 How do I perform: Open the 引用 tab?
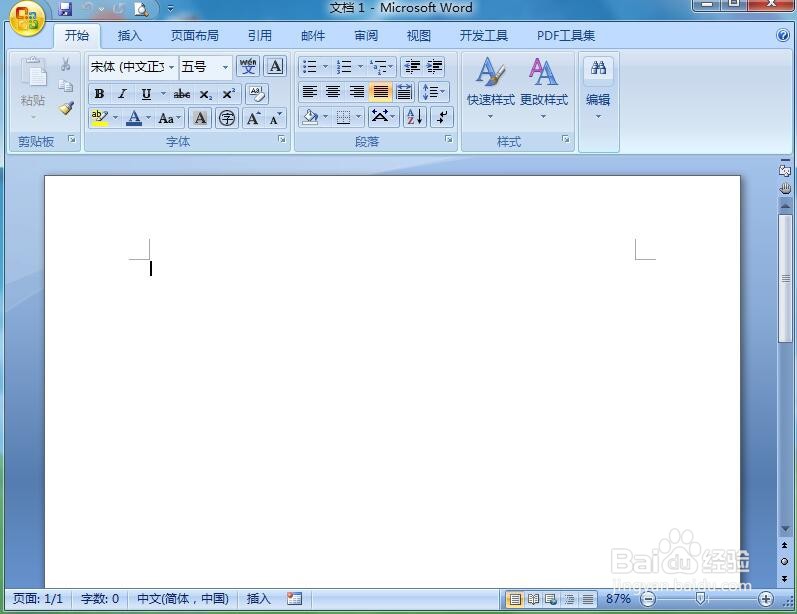click(x=259, y=36)
